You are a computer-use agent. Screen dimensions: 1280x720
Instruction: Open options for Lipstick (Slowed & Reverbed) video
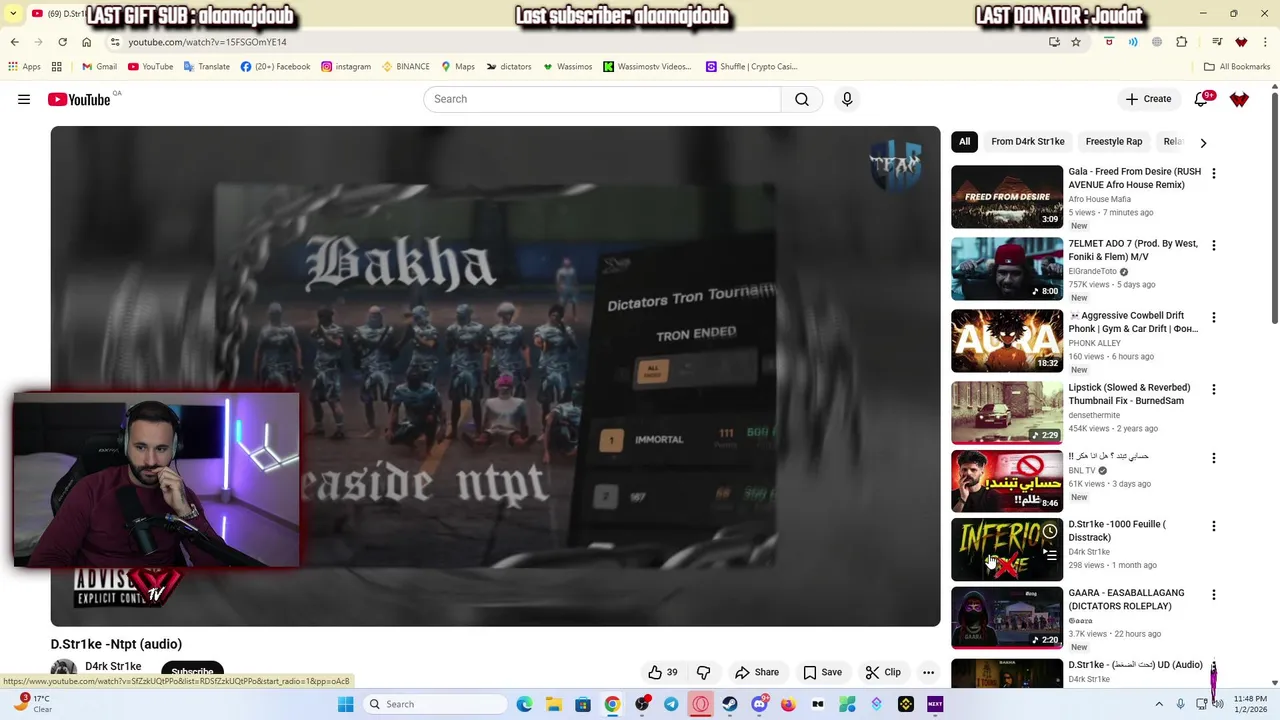click(x=1214, y=389)
